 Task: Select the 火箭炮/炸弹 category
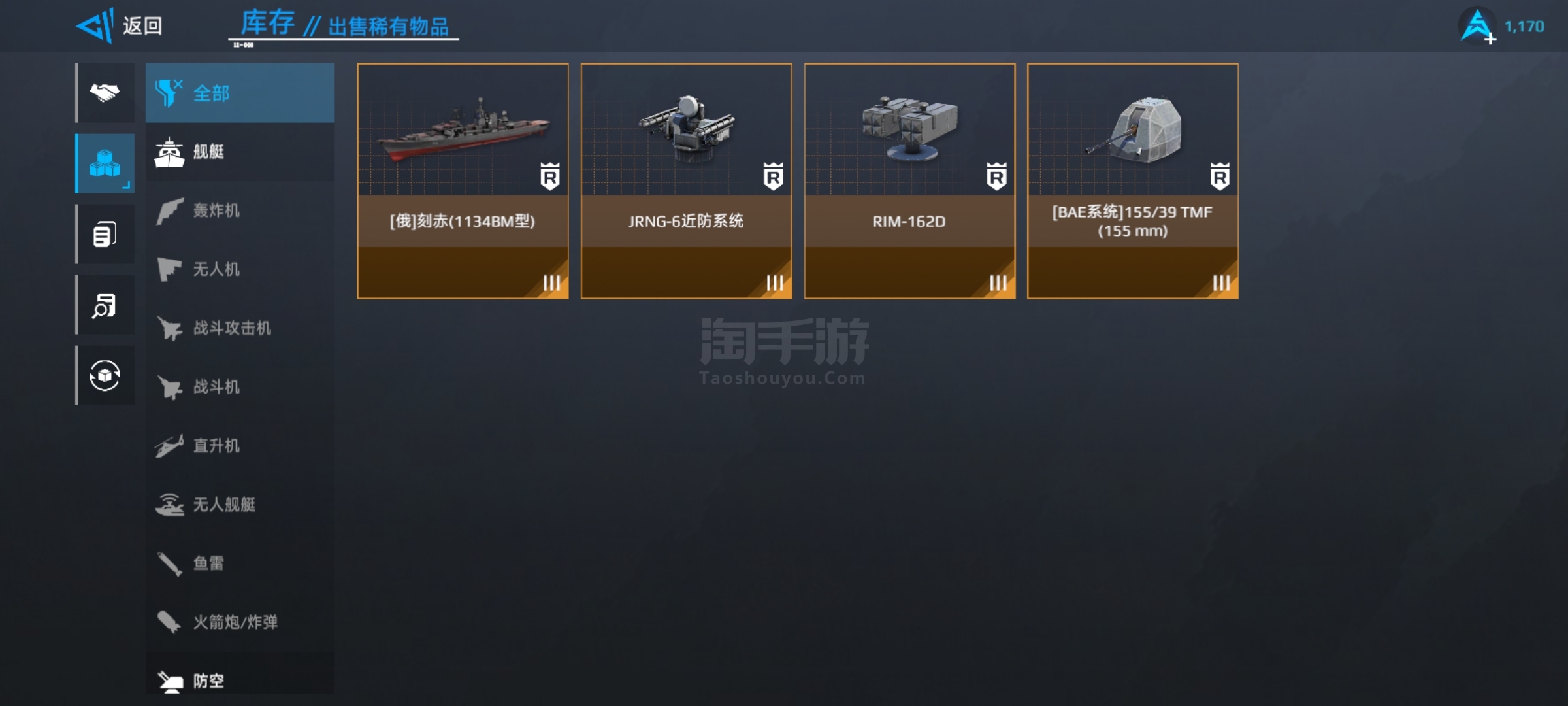[x=240, y=622]
